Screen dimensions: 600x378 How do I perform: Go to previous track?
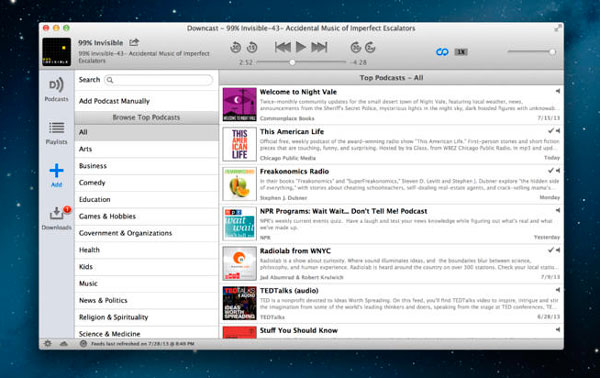pos(283,47)
